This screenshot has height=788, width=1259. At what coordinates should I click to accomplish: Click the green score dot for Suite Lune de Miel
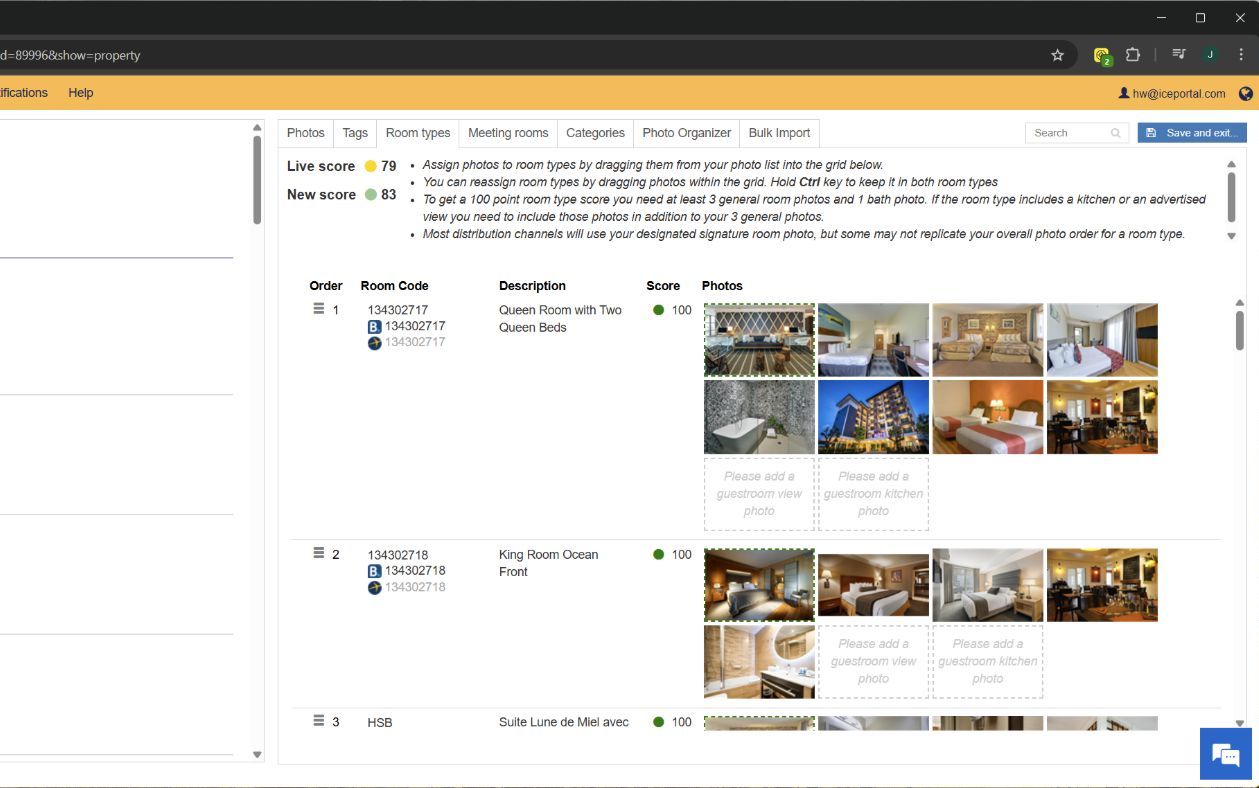[658, 722]
